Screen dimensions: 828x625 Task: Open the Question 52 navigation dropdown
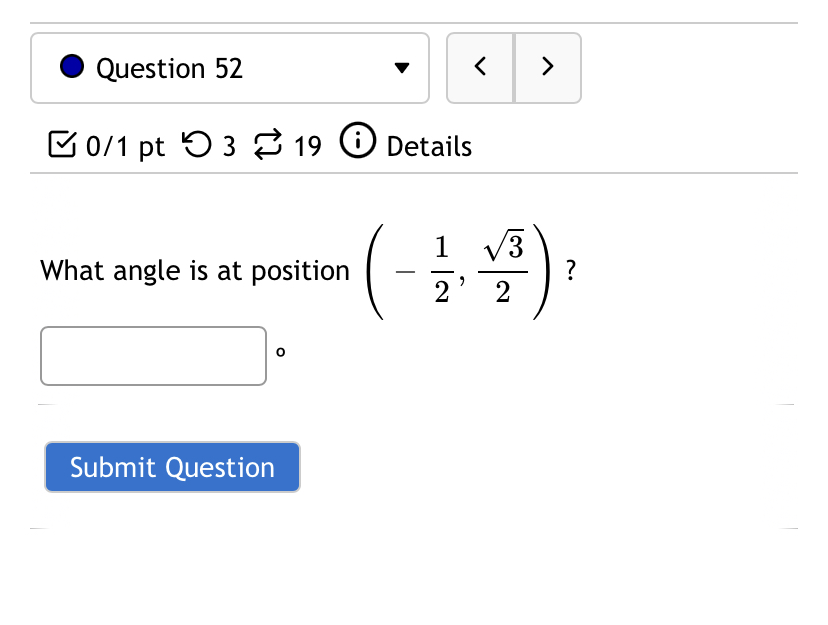230,68
